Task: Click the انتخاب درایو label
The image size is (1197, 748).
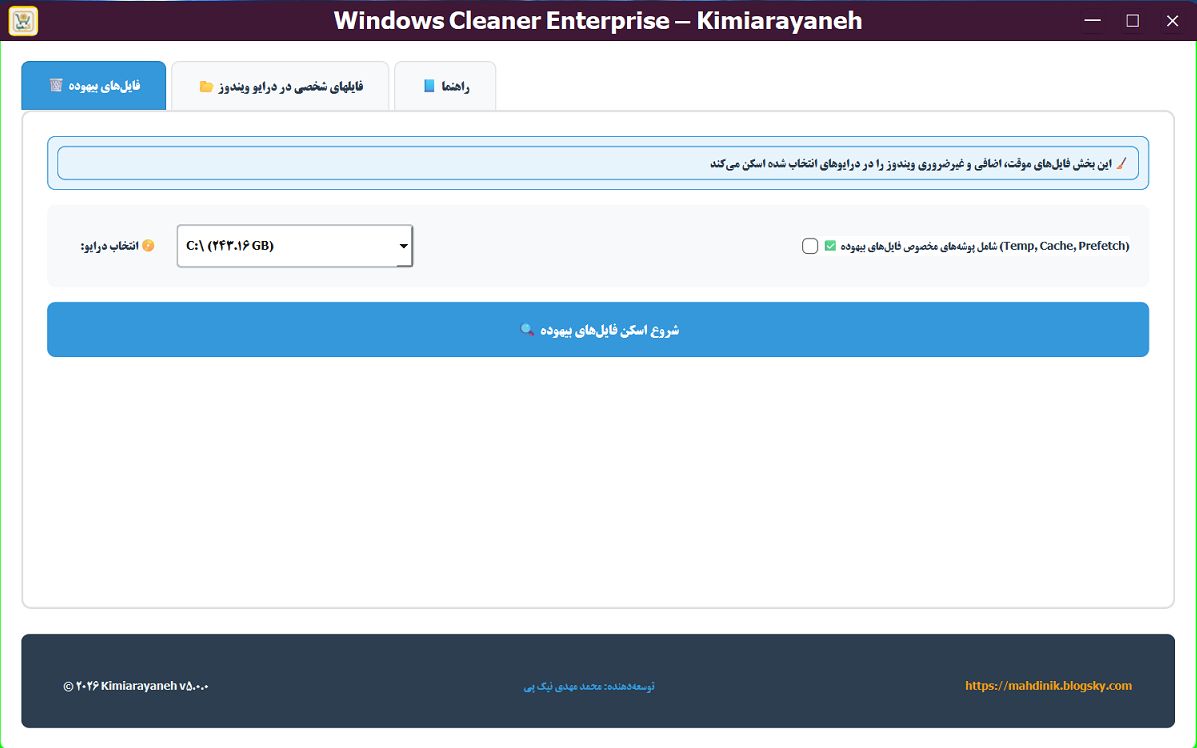Action: pos(110,246)
